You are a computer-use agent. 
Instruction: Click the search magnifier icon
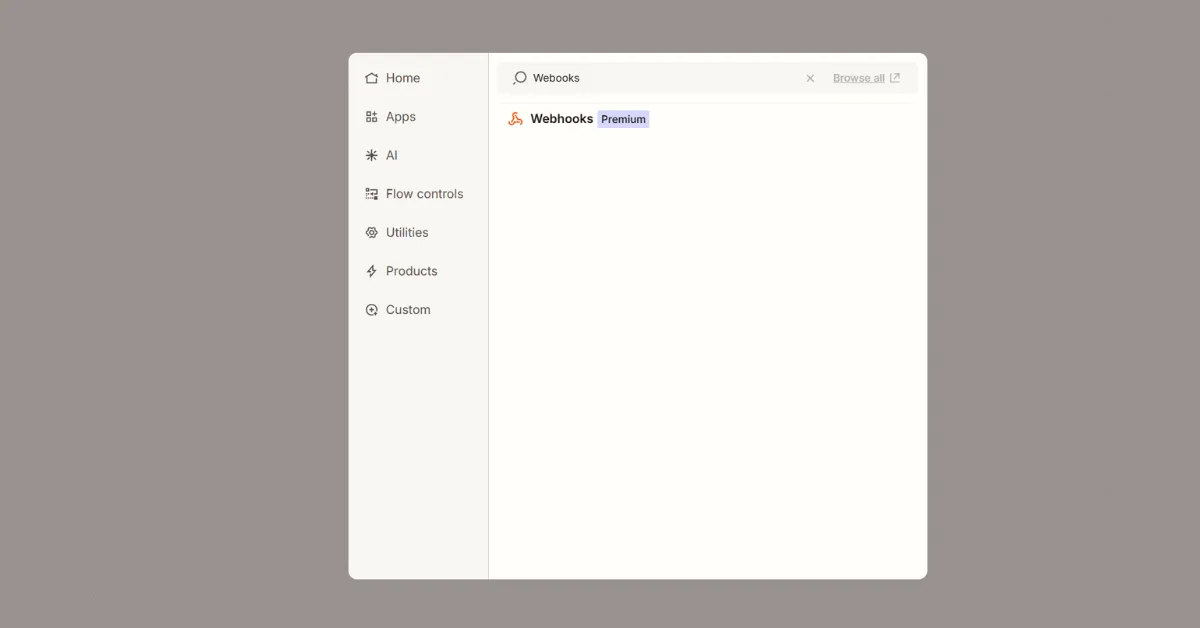point(519,78)
